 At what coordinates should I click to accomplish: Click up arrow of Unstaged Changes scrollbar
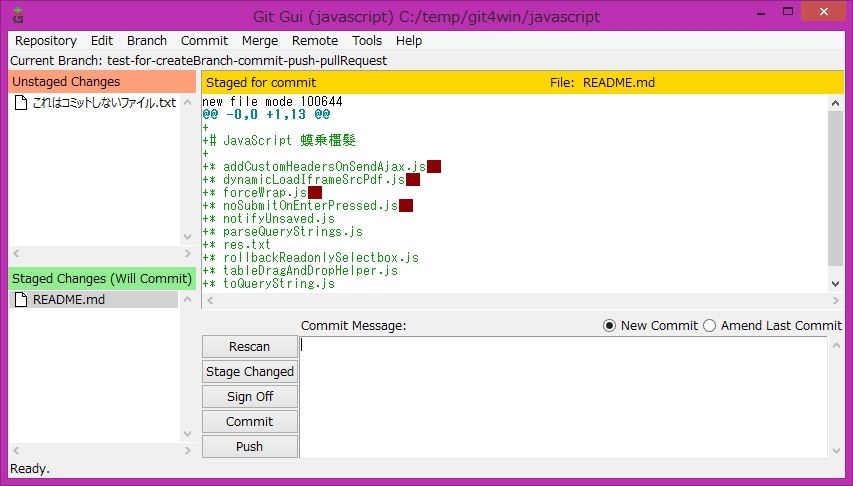pos(188,102)
